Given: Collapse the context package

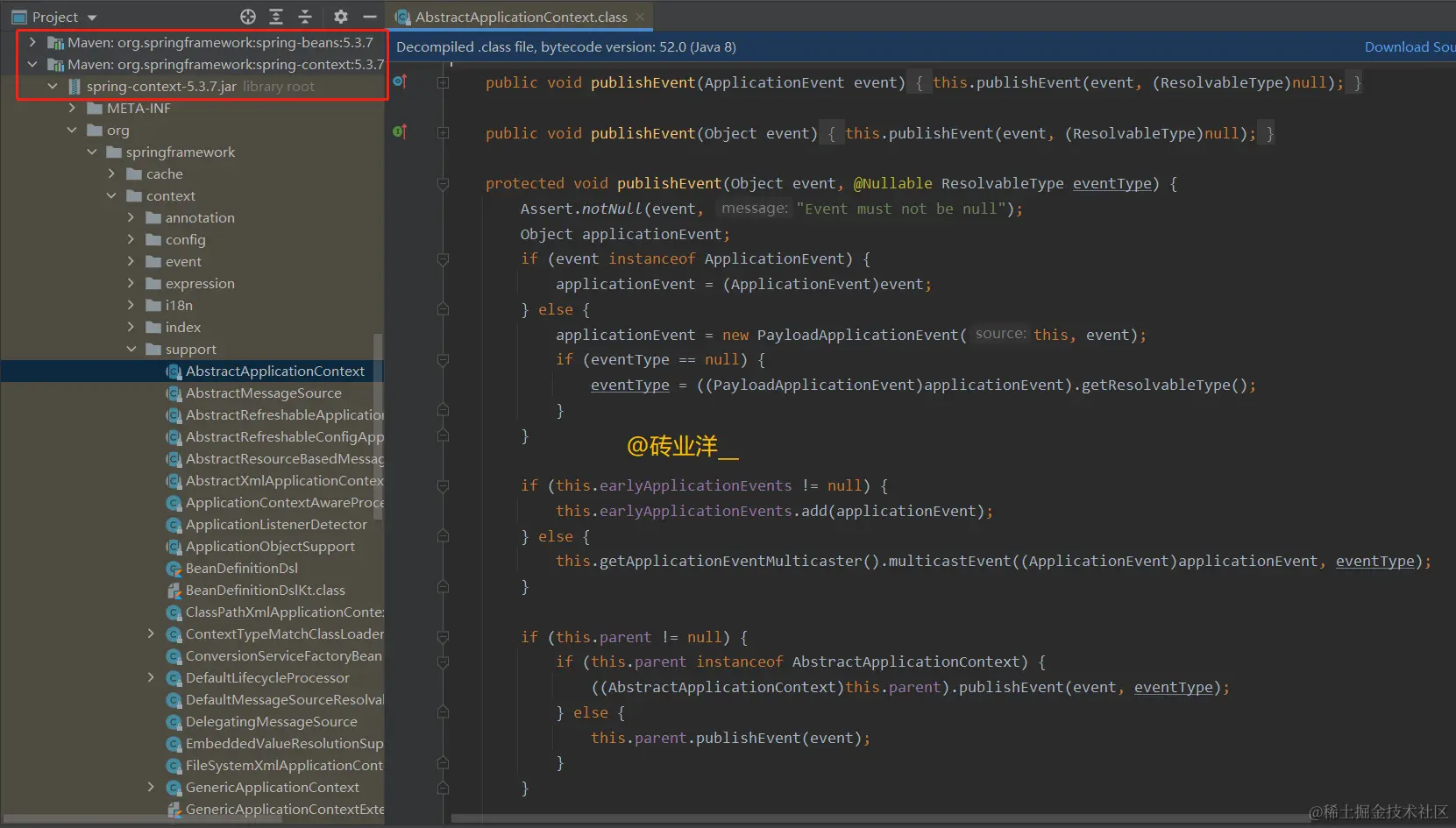Looking at the screenshot, I should 111,195.
